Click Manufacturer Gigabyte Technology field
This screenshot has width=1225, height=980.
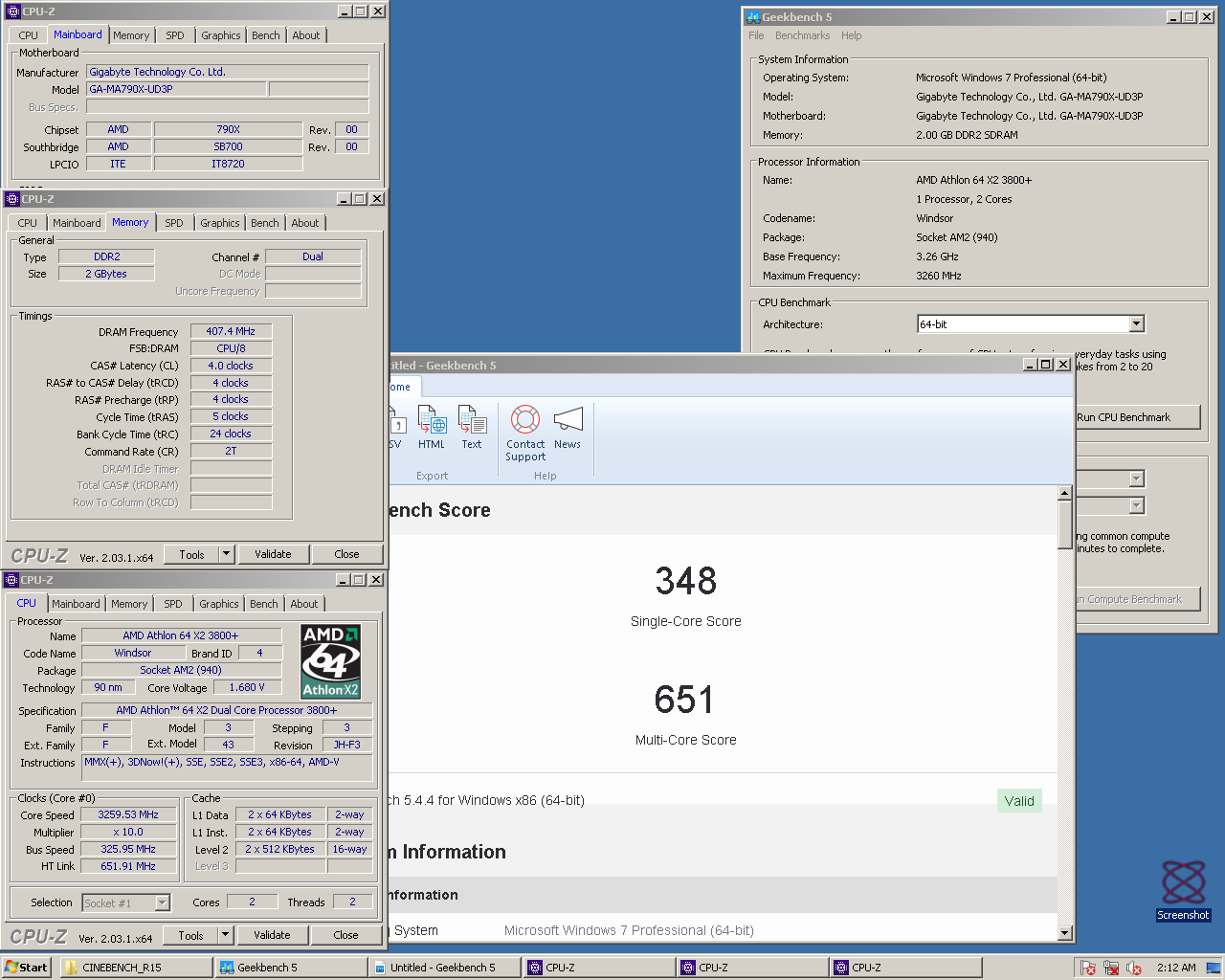click(227, 72)
